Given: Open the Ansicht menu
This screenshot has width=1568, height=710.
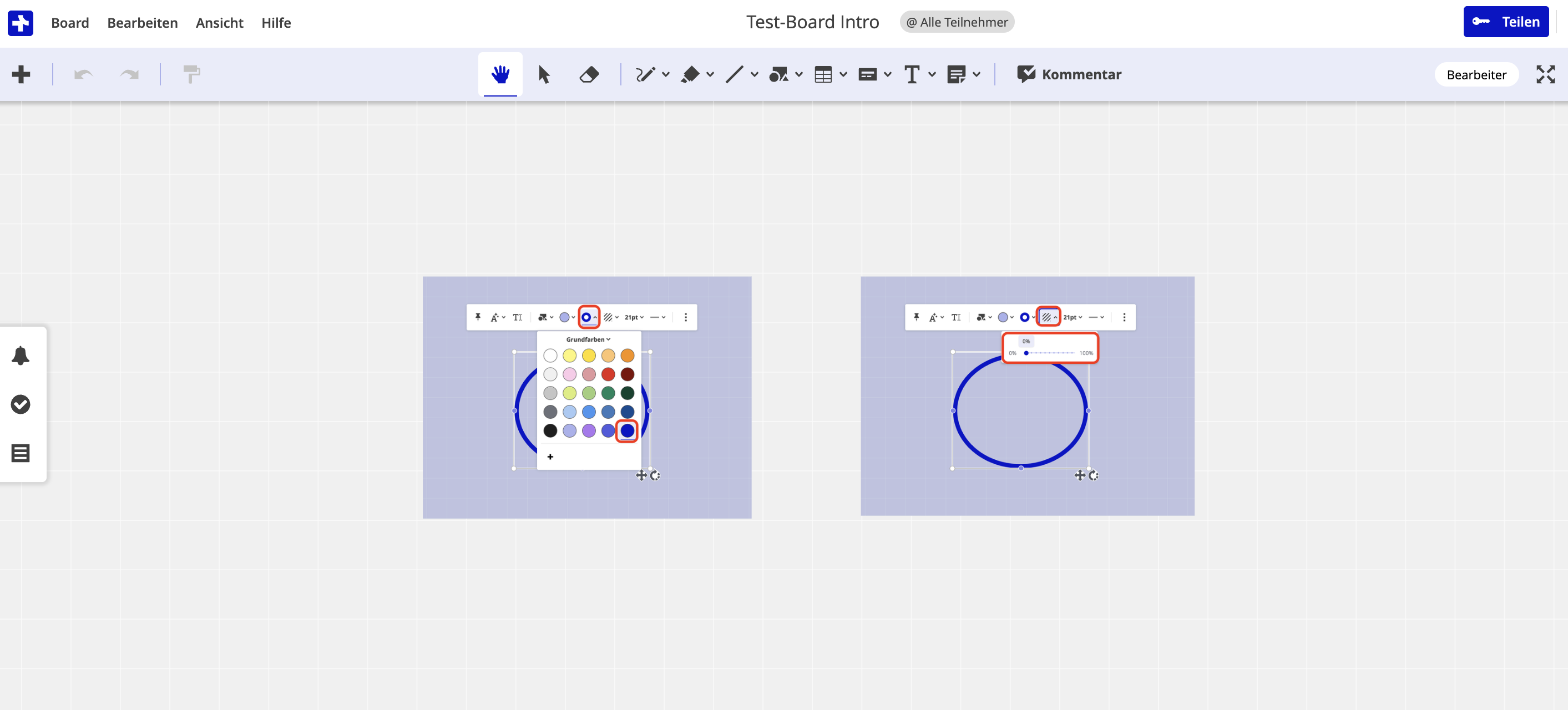Looking at the screenshot, I should pos(219,23).
